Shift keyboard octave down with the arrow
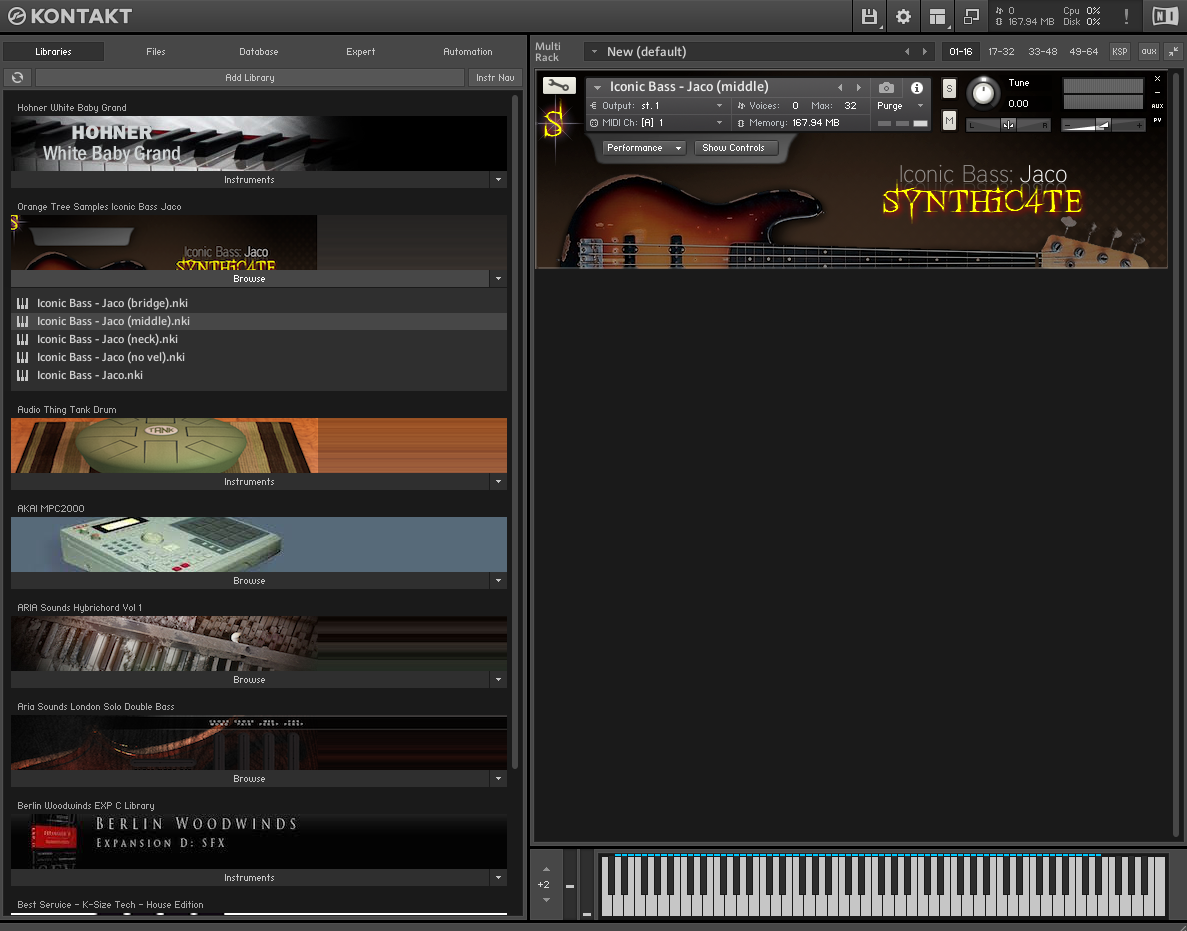The height and width of the screenshot is (931, 1187). coord(547,900)
